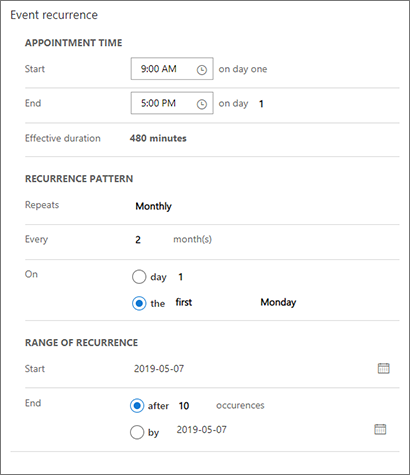Click the 9:00 AM start time field
This screenshot has width=410, height=475.
pyautogui.click(x=172, y=69)
